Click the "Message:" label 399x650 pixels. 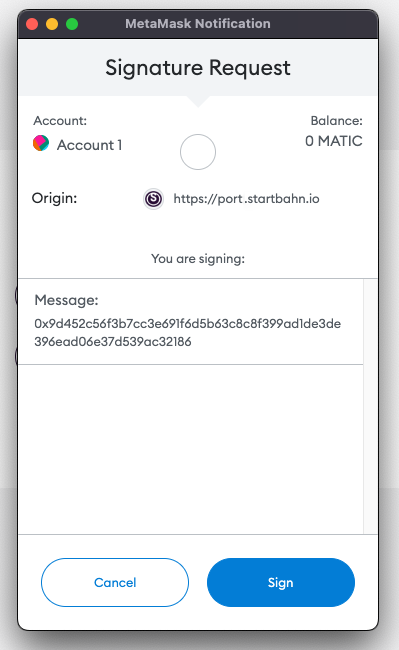[66, 300]
